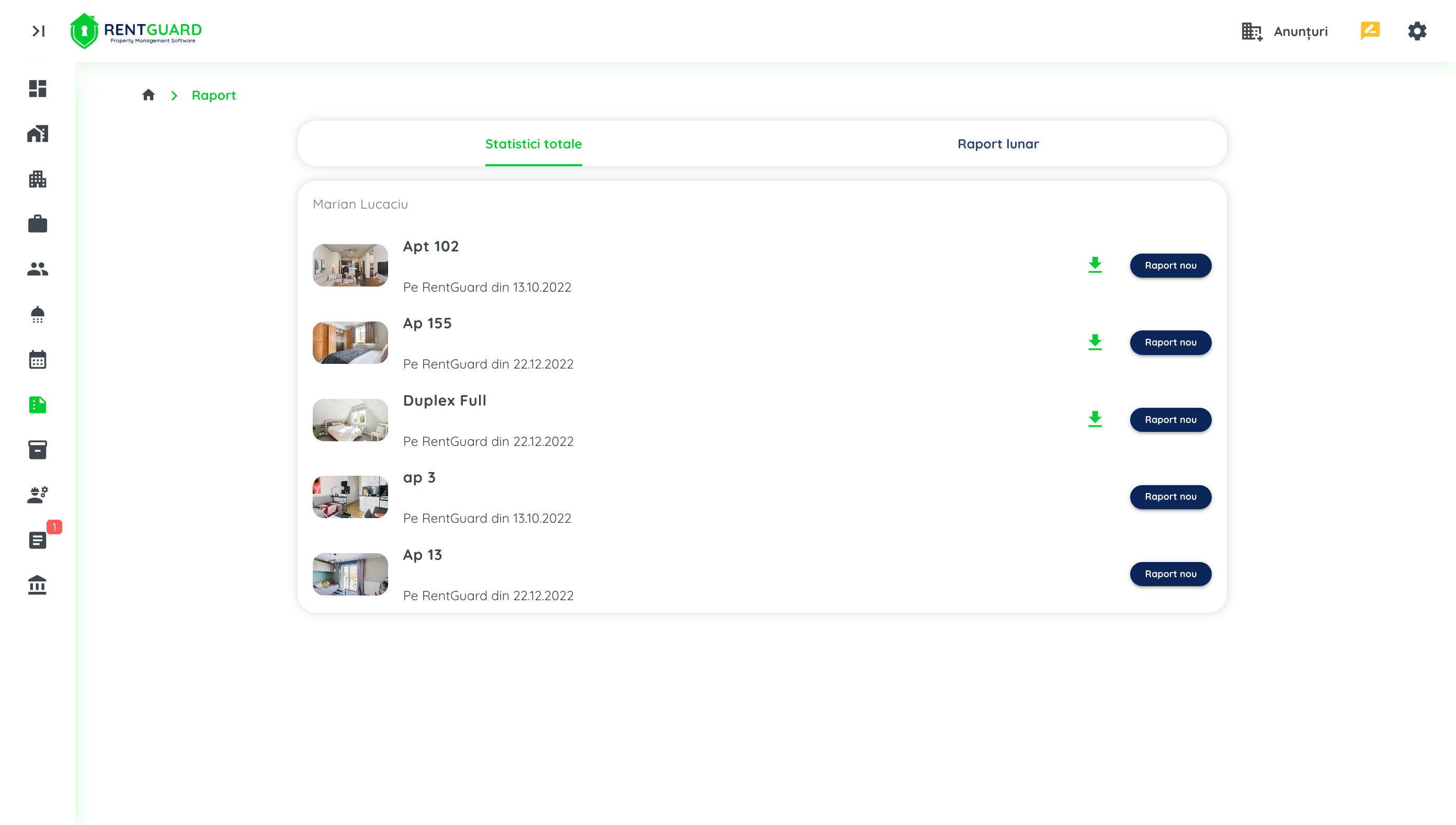
Task: Click the ap 3 property thumbnail
Action: [x=350, y=496]
